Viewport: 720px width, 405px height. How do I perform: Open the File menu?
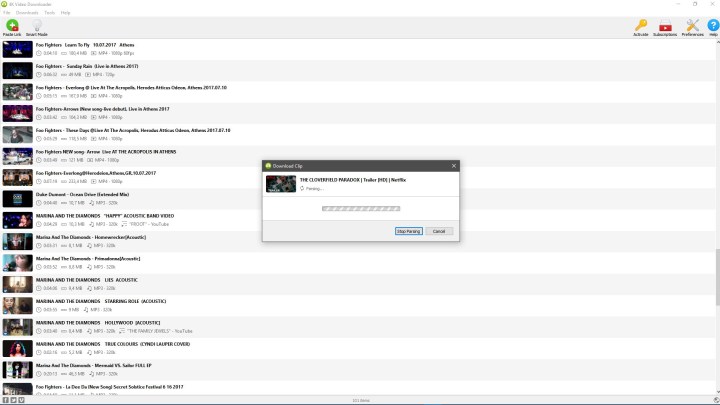pyautogui.click(x=6, y=13)
